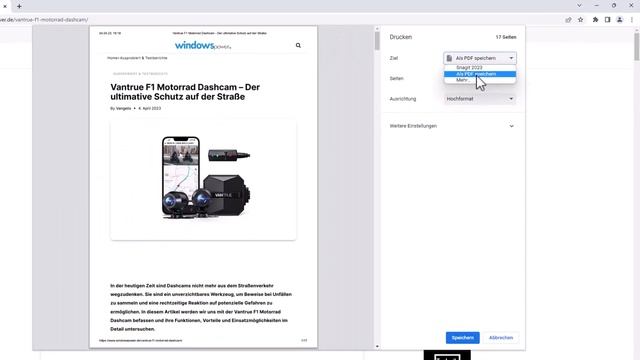The image size is (640, 360).
Task: Click the blue Speichern button
Action: point(462,338)
